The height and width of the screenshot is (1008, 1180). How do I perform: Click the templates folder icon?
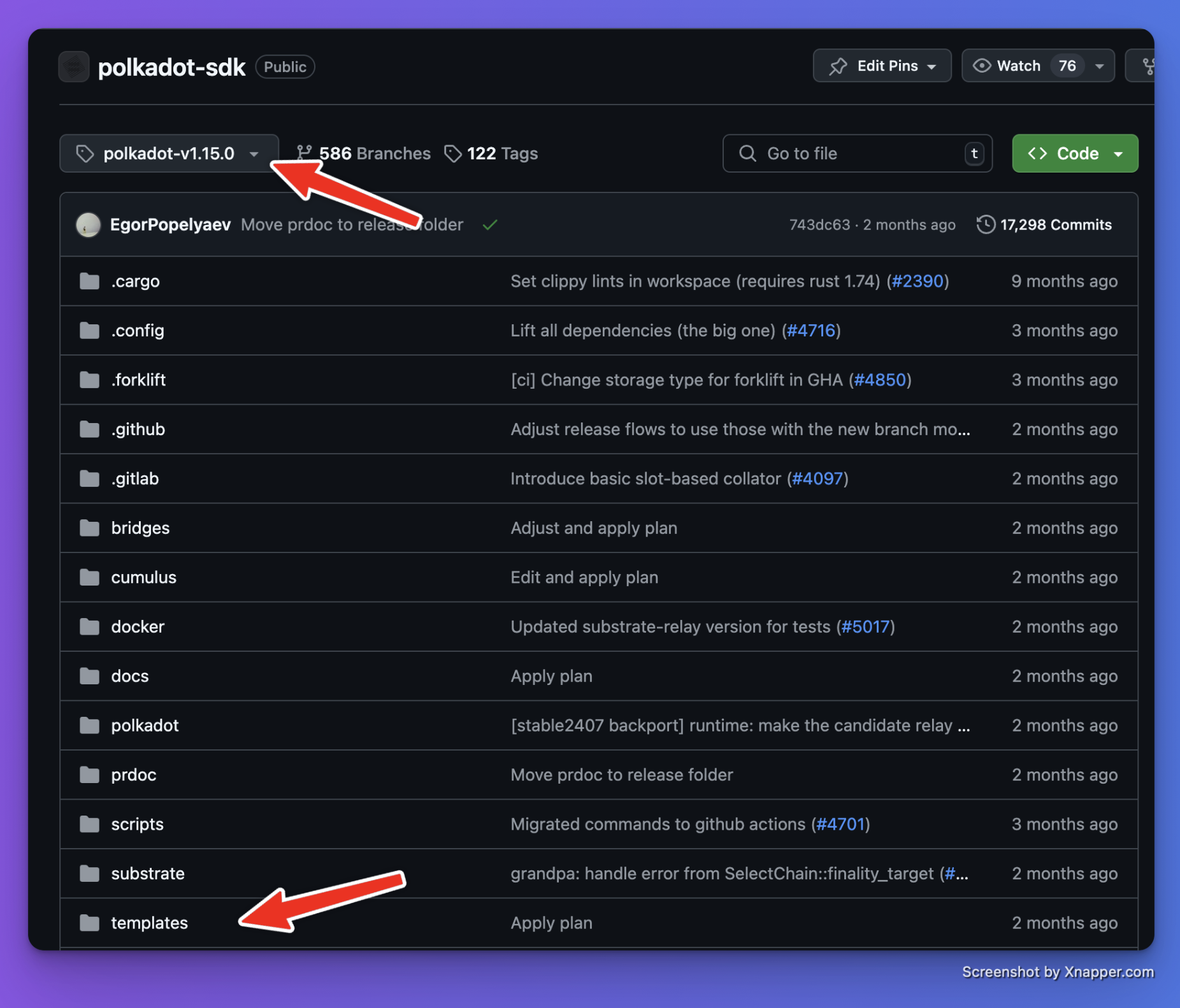coord(89,923)
